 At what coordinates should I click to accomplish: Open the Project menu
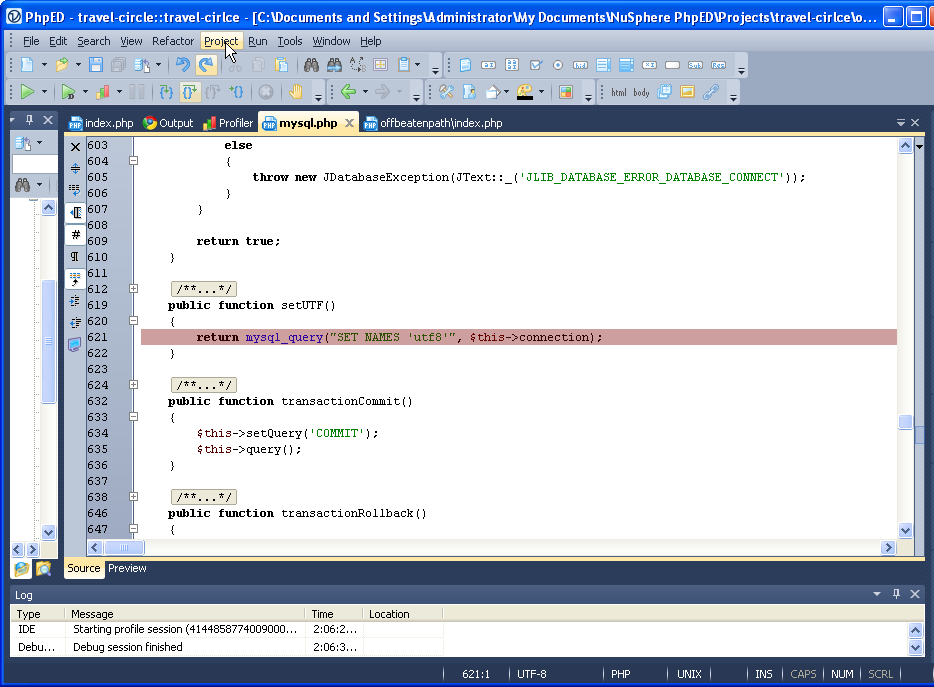[x=220, y=41]
